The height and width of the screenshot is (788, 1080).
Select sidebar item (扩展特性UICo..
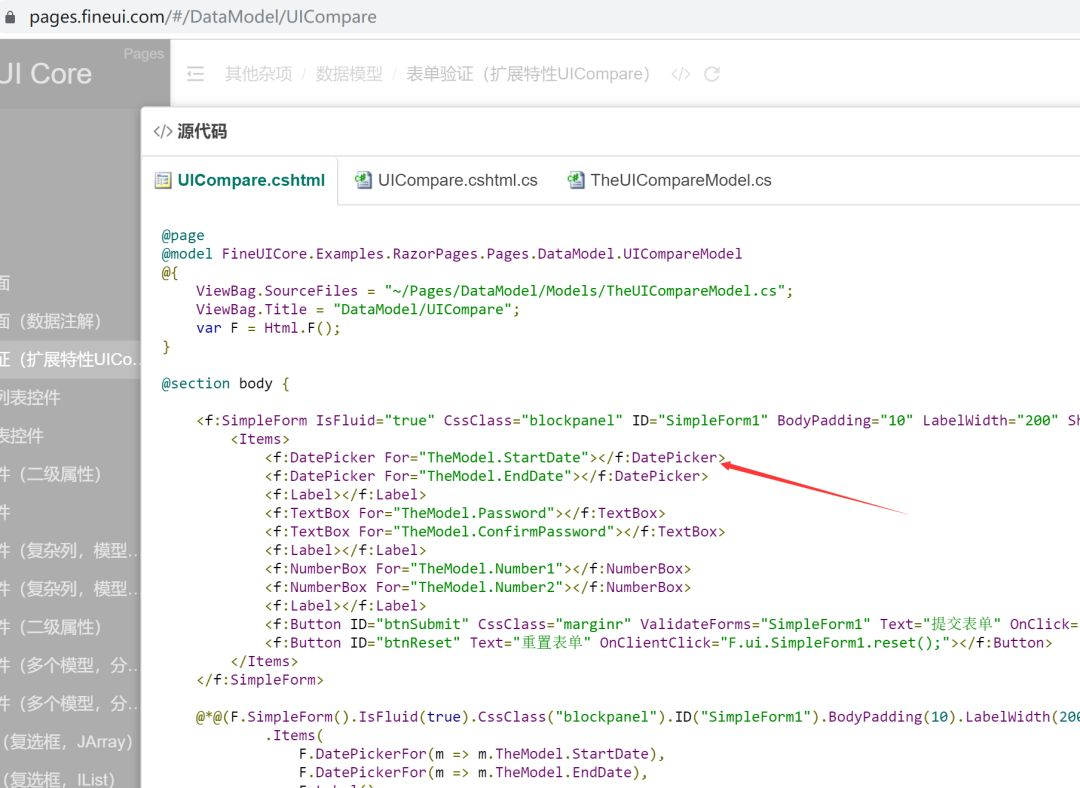tap(69, 360)
